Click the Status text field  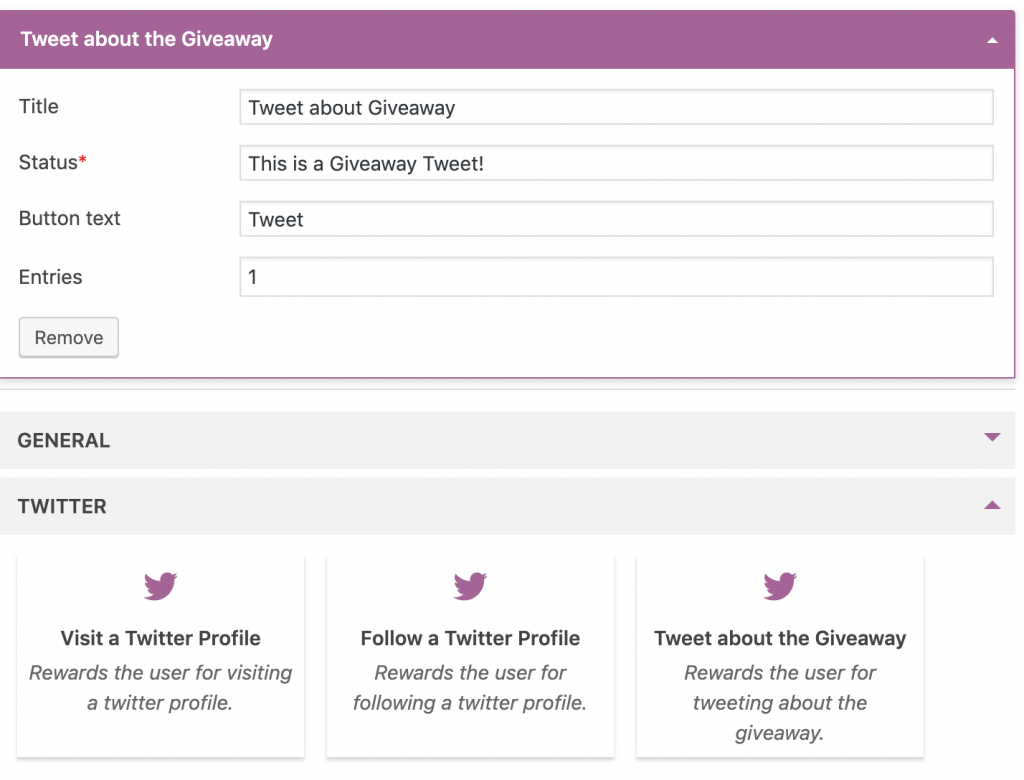pyautogui.click(x=616, y=163)
